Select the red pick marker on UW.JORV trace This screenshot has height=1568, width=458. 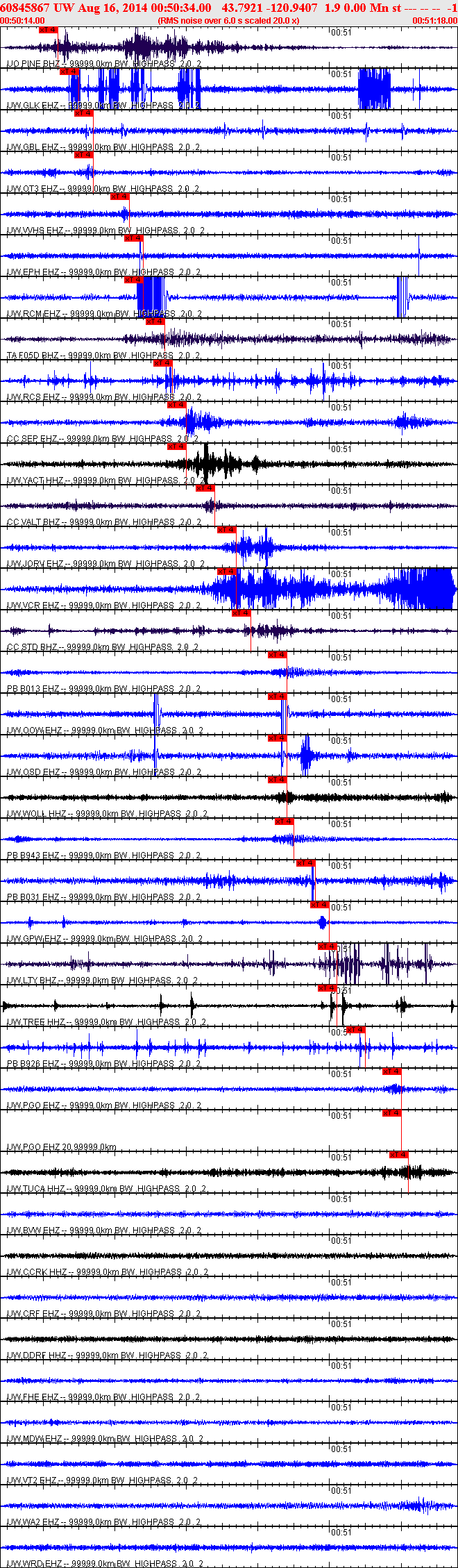(227, 530)
